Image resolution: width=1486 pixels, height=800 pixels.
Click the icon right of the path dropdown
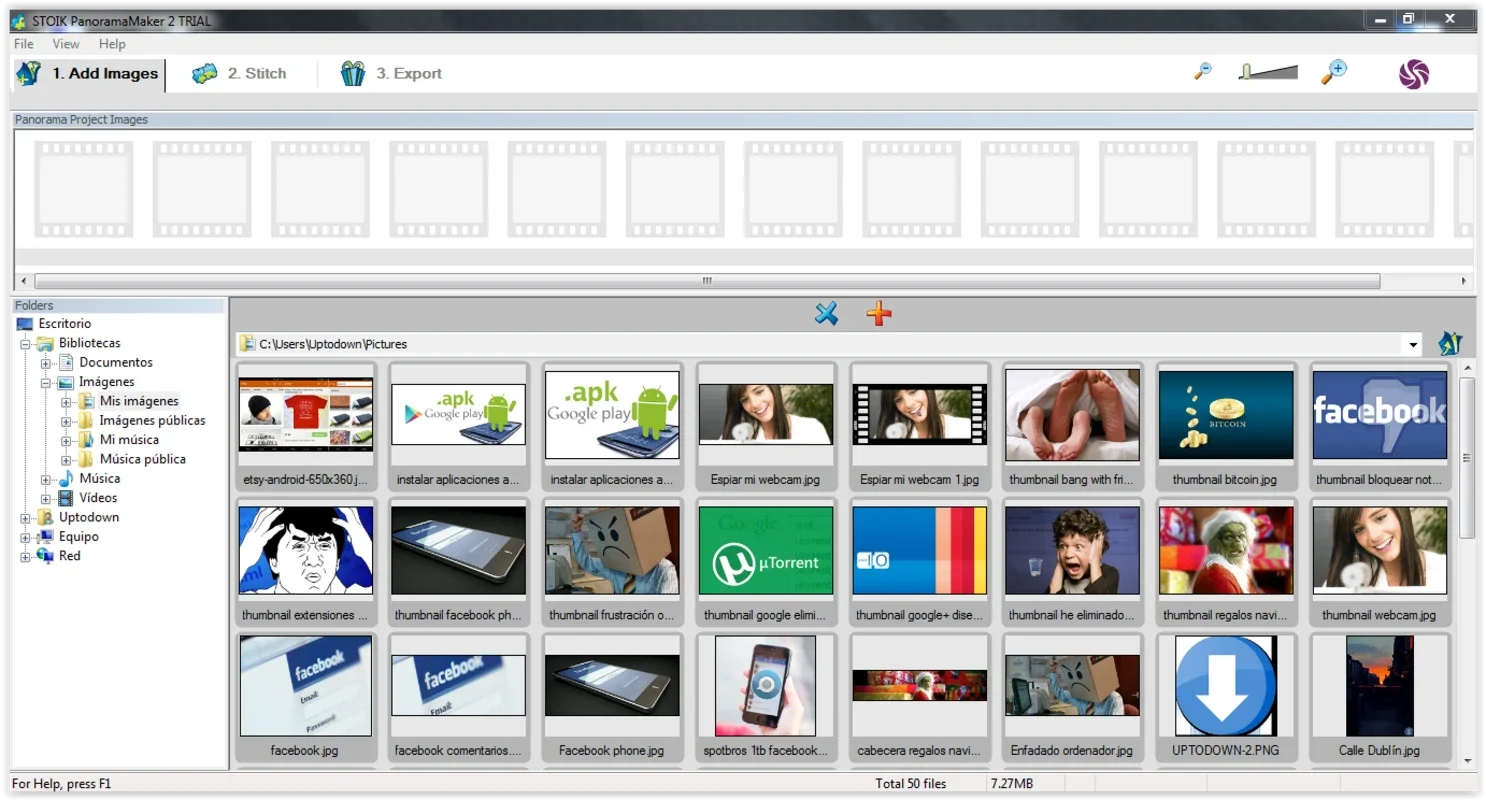pyautogui.click(x=1450, y=344)
